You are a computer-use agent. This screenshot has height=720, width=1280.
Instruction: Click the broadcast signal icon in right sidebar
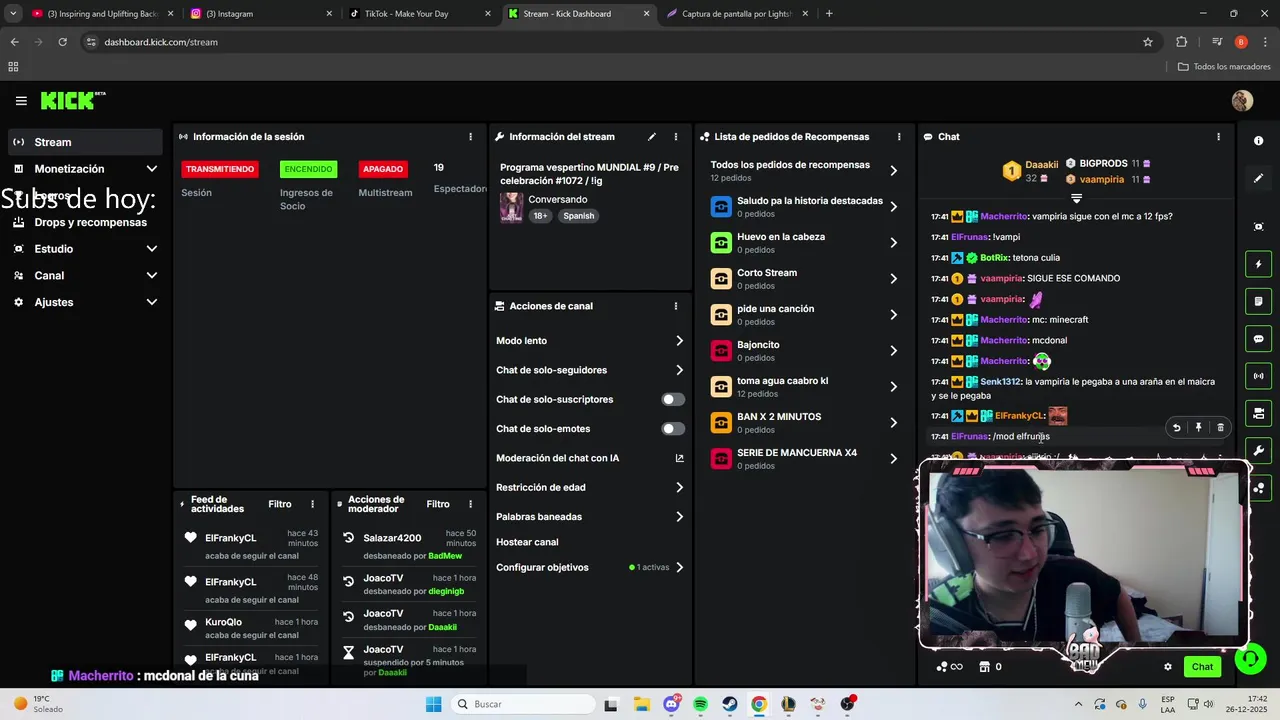point(1258,376)
